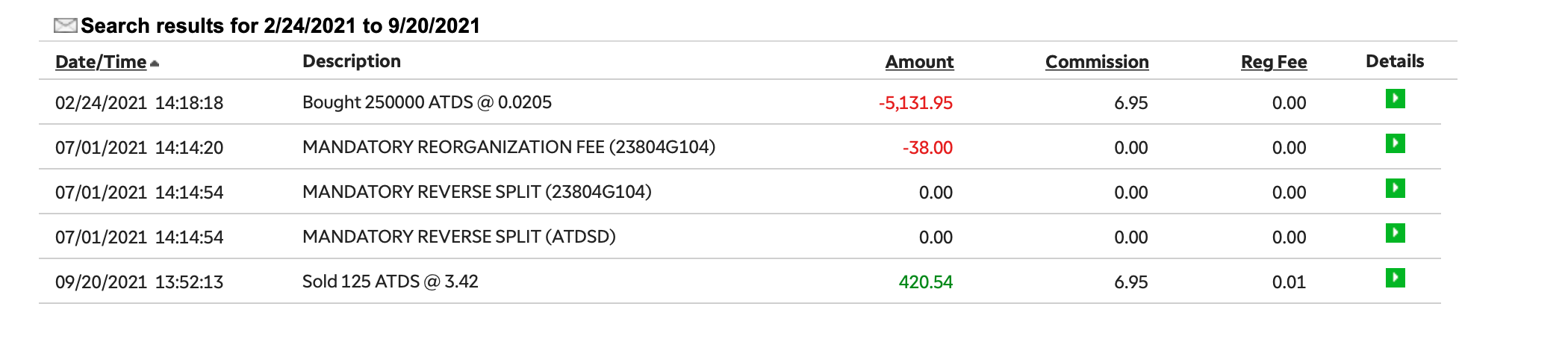Show details for the Reverse Split (ATDSD) row
Screen dimensions: 1568x345
click(x=1395, y=233)
